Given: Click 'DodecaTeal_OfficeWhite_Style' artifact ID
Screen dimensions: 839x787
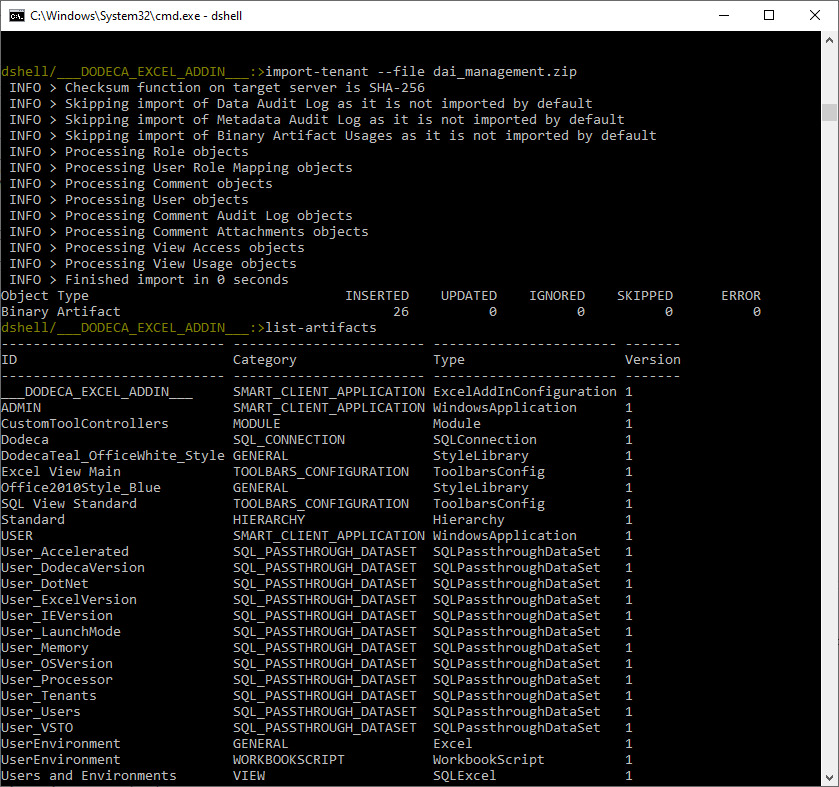Looking at the screenshot, I should (x=113, y=456).
